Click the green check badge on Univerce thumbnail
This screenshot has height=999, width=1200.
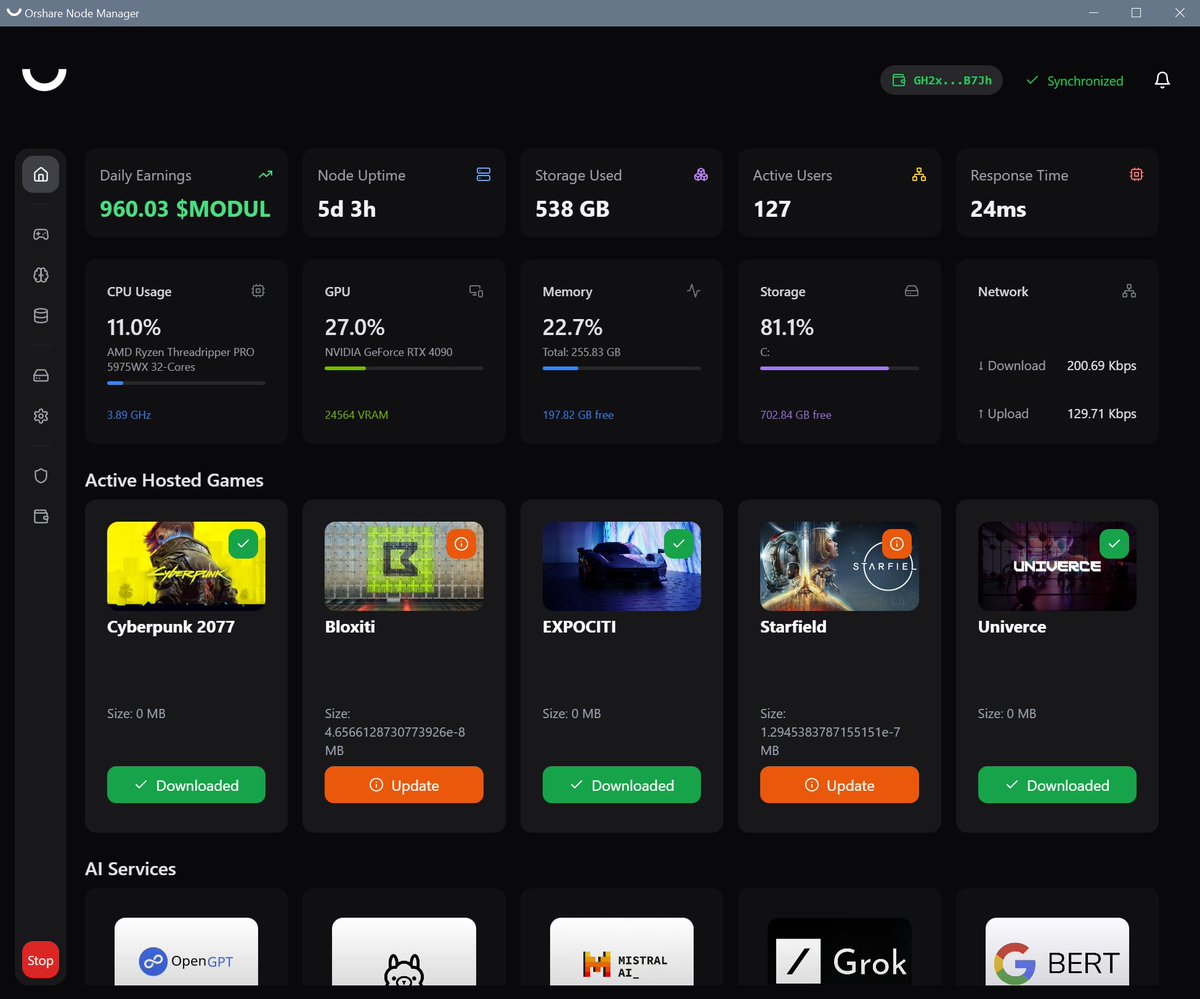point(1114,544)
